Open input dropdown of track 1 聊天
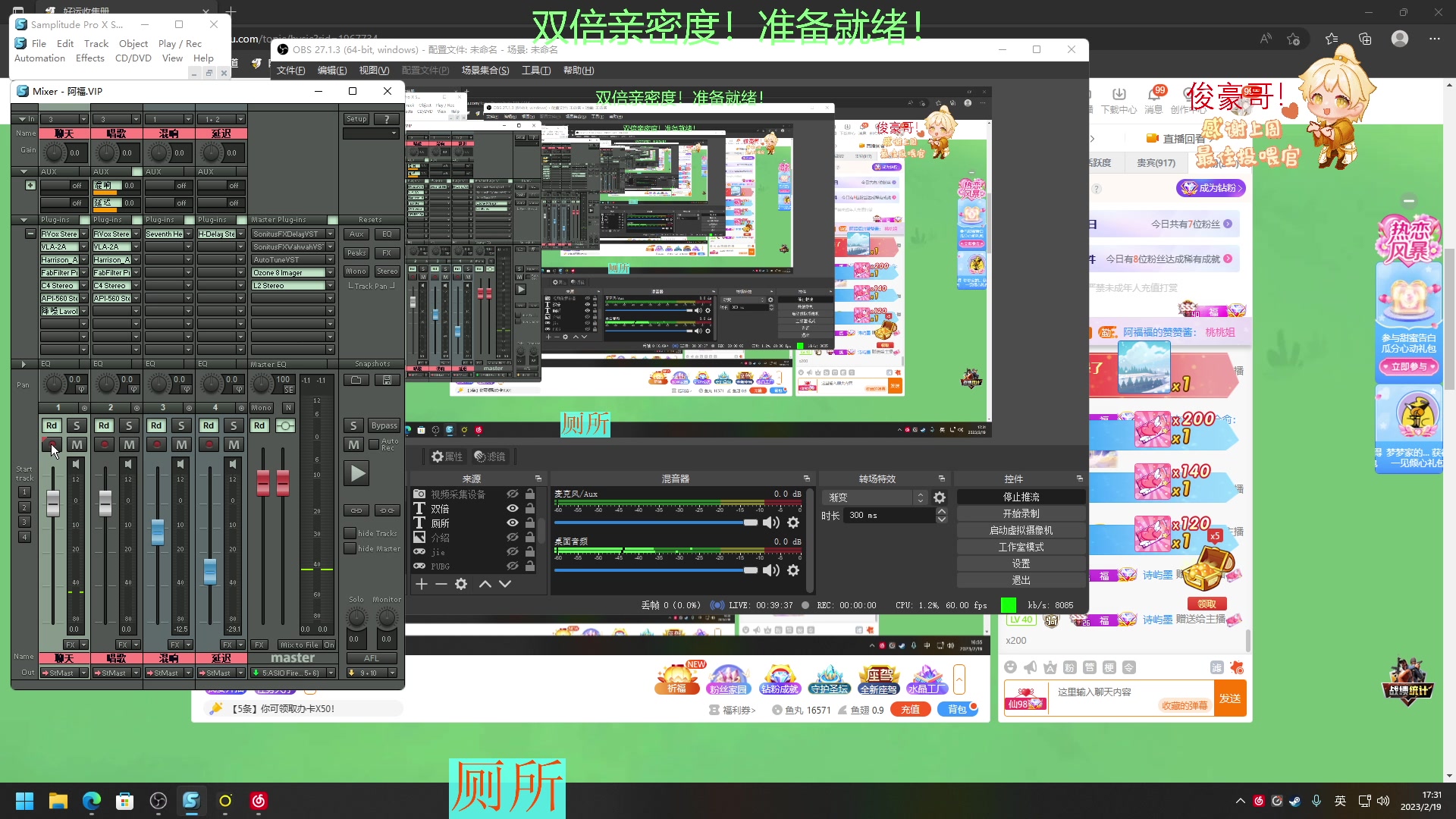The height and width of the screenshot is (819, 1456). [84, 119]
